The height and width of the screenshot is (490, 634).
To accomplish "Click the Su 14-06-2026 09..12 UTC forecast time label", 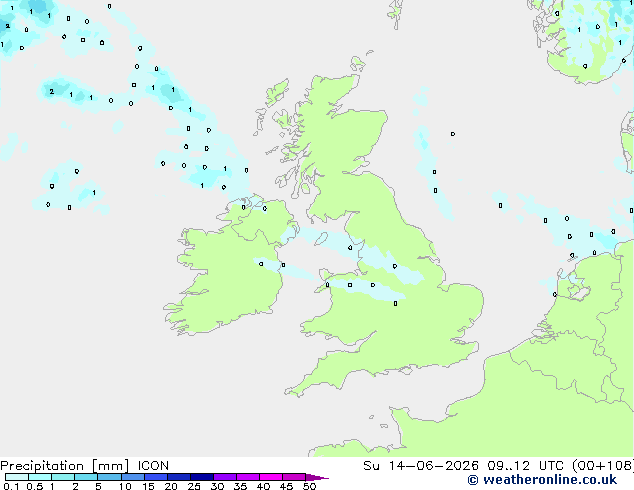I will coord(463,466).
